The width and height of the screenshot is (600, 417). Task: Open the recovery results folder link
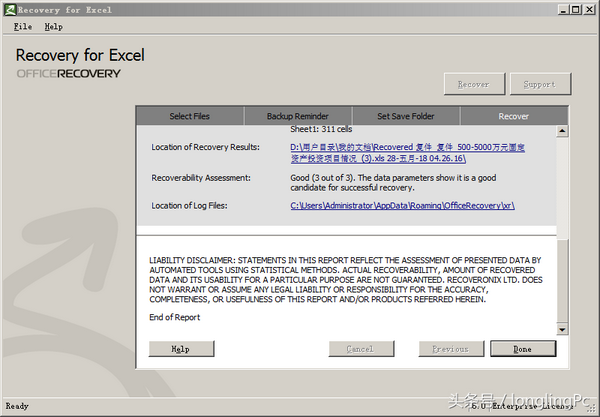pyautogui.click(x=407, y=153)
